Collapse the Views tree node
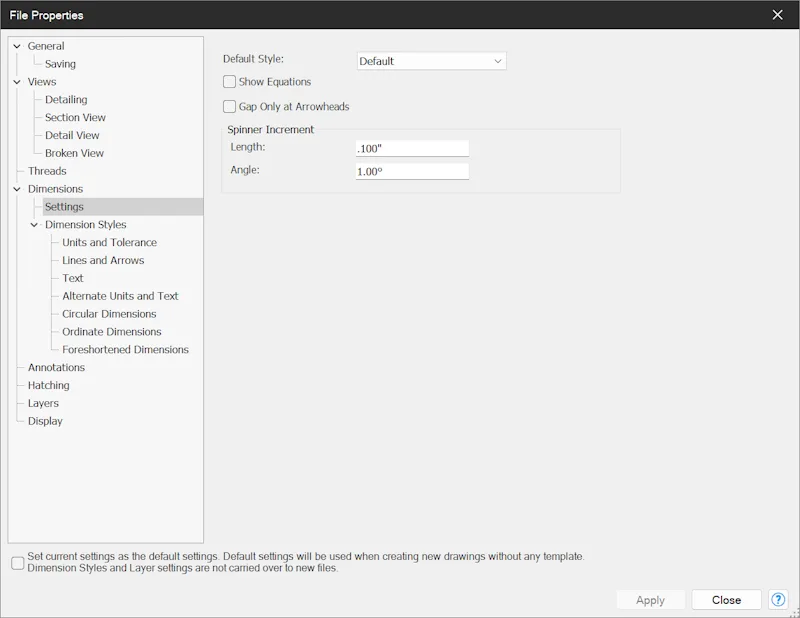 (x=17, y=82)
